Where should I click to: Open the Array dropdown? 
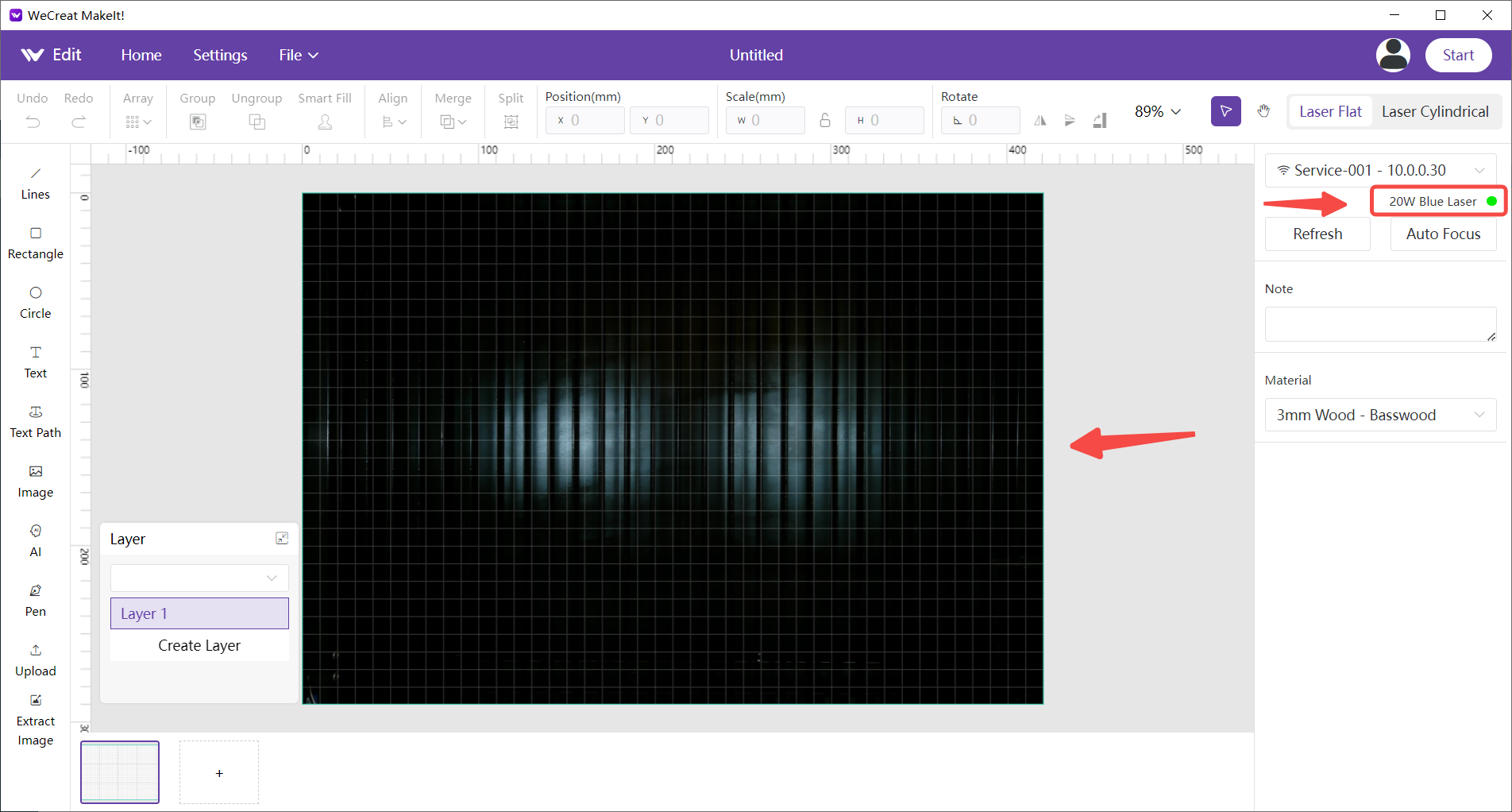(x=138, y=122)
